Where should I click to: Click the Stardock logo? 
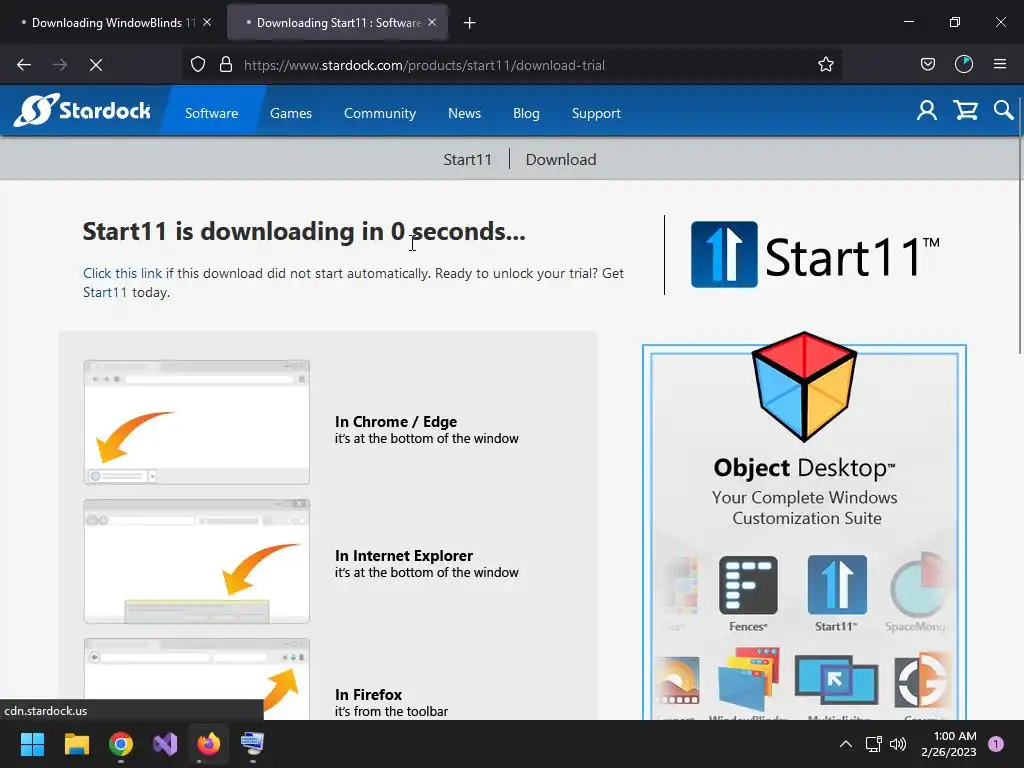click(x=82, y=110)
